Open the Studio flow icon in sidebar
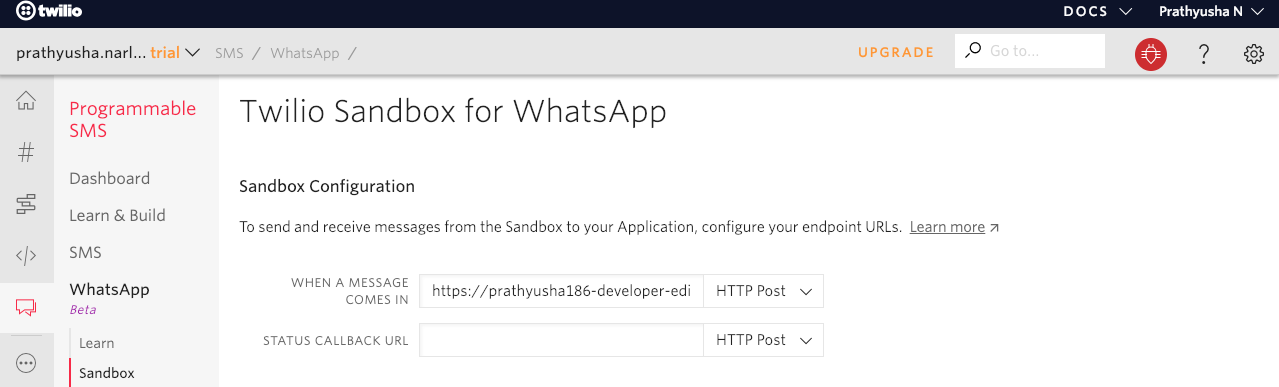 26,205
